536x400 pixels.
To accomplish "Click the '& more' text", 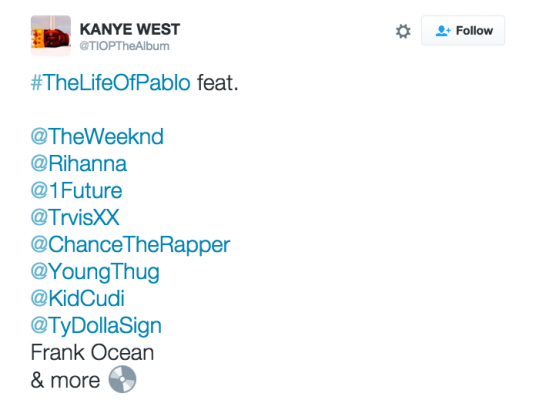I will point(65,380).
